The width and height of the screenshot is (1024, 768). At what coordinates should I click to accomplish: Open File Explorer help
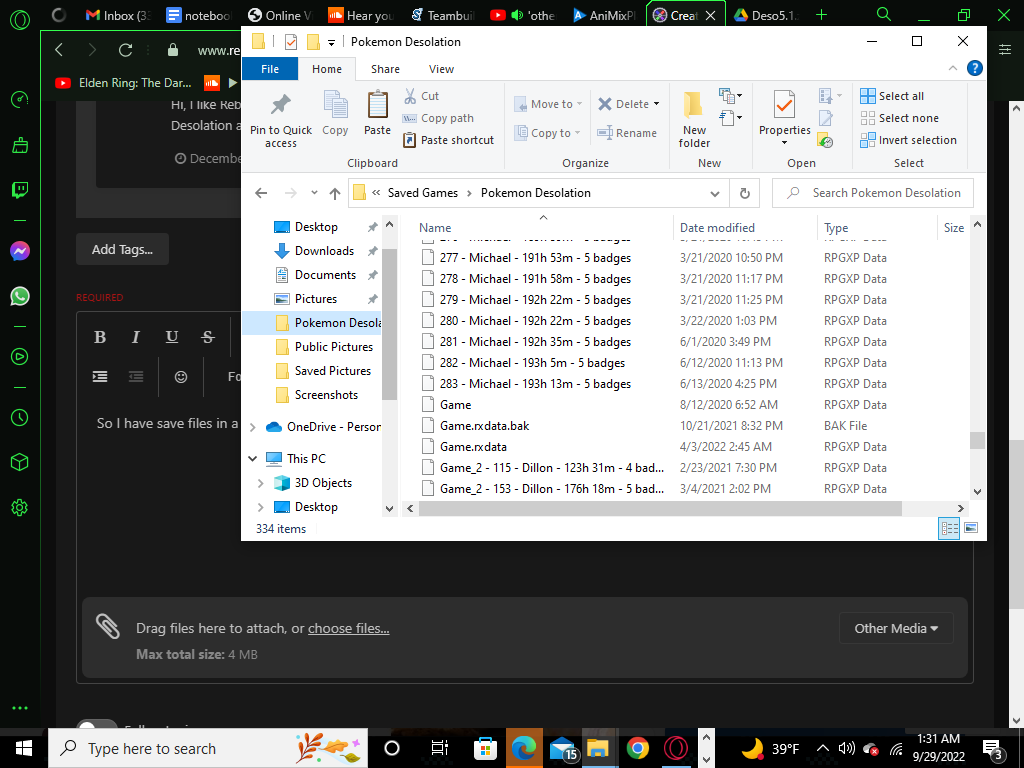[974, 68]
